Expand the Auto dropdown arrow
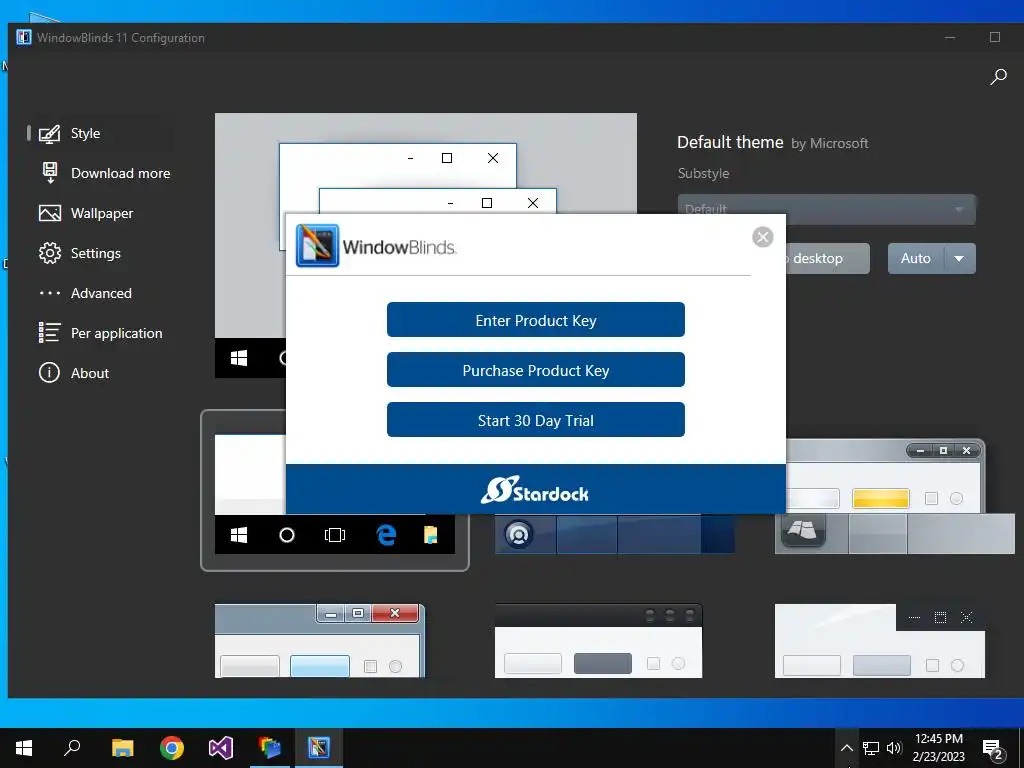This screenshot has width=1024, height=768. click(959, 259)
